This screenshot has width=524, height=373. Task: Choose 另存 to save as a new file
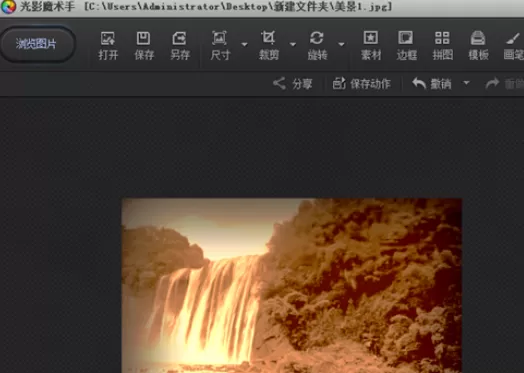pos(180,46)
